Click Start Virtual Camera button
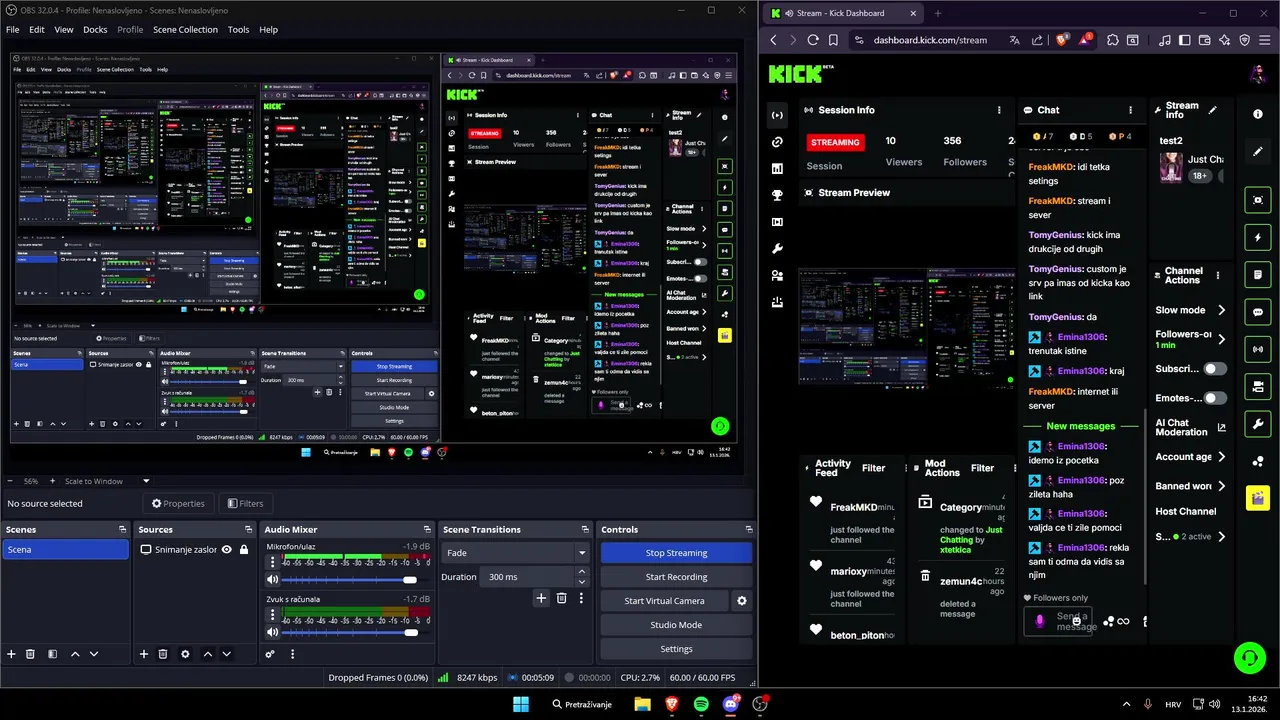Screen dimensions: 1280x720 coord(664,601)
